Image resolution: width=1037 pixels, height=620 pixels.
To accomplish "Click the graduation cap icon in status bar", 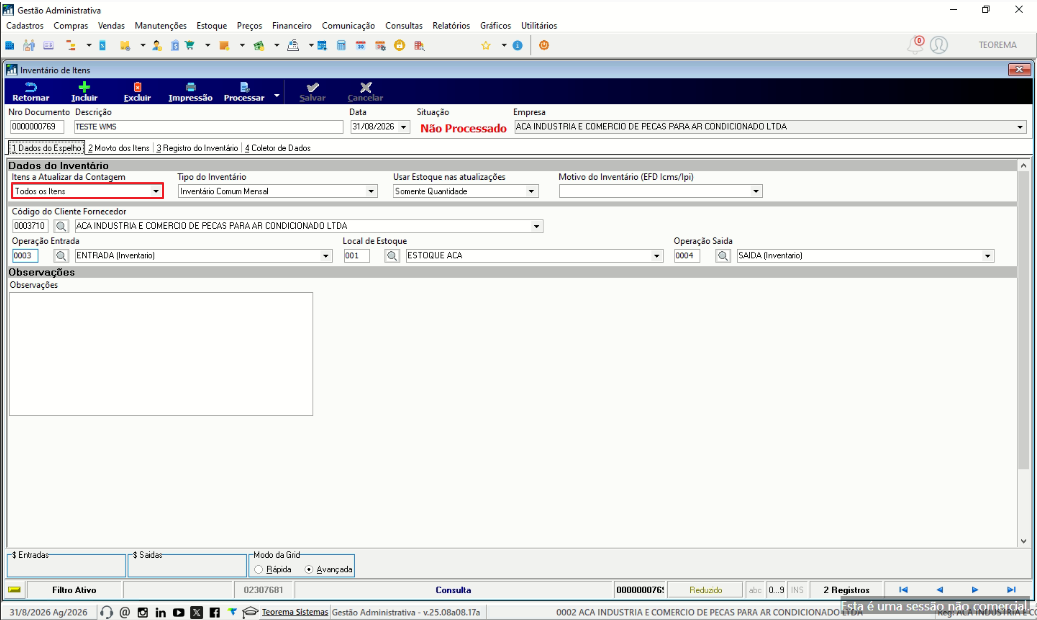I will (250, 613).
